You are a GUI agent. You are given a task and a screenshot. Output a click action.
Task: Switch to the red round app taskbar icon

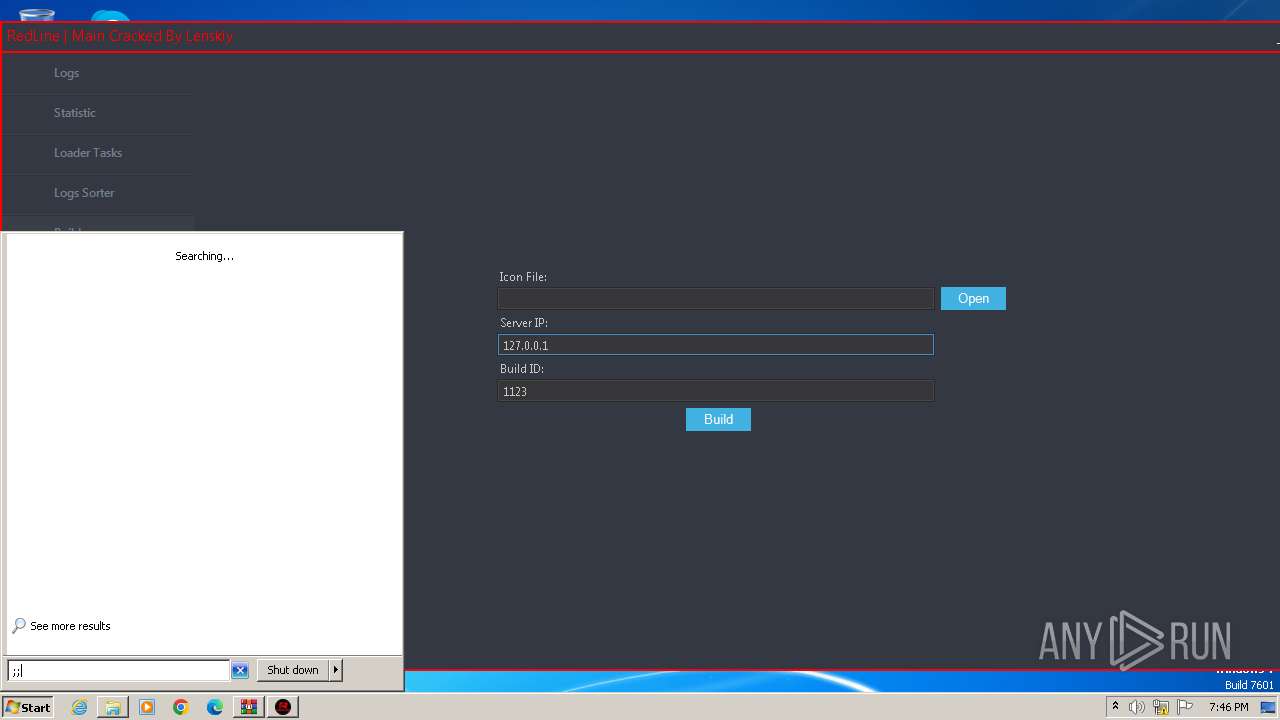pyautogui.click(x=283, y=707)
